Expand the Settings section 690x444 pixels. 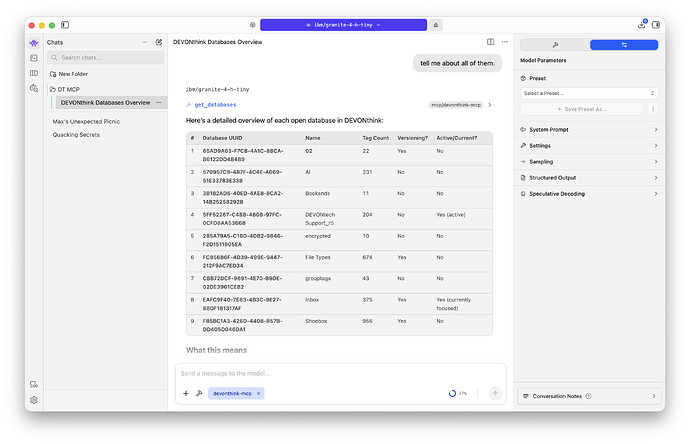click(x=589, y=146)
